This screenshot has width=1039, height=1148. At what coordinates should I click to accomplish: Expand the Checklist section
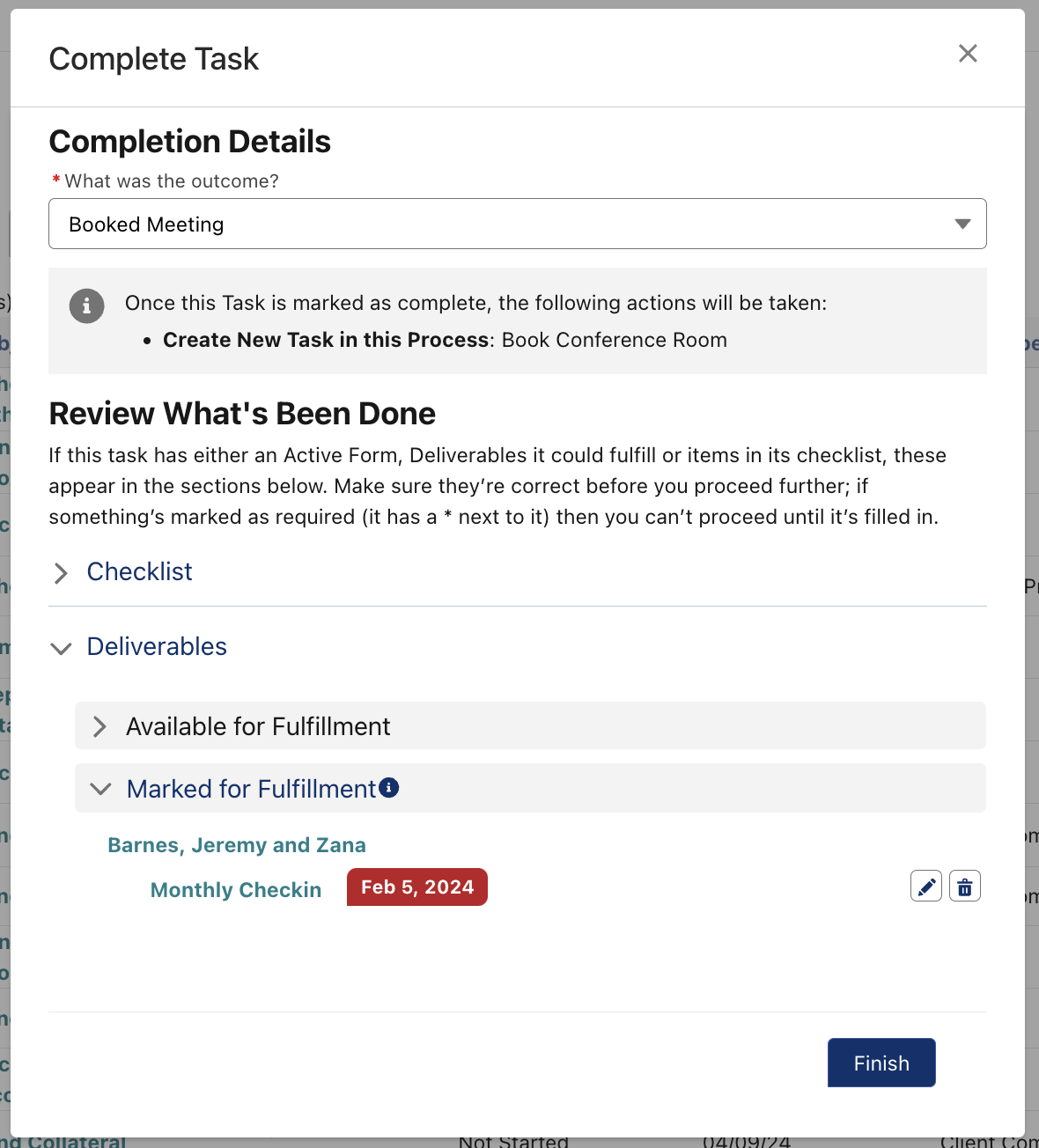[x=139, y=572]
